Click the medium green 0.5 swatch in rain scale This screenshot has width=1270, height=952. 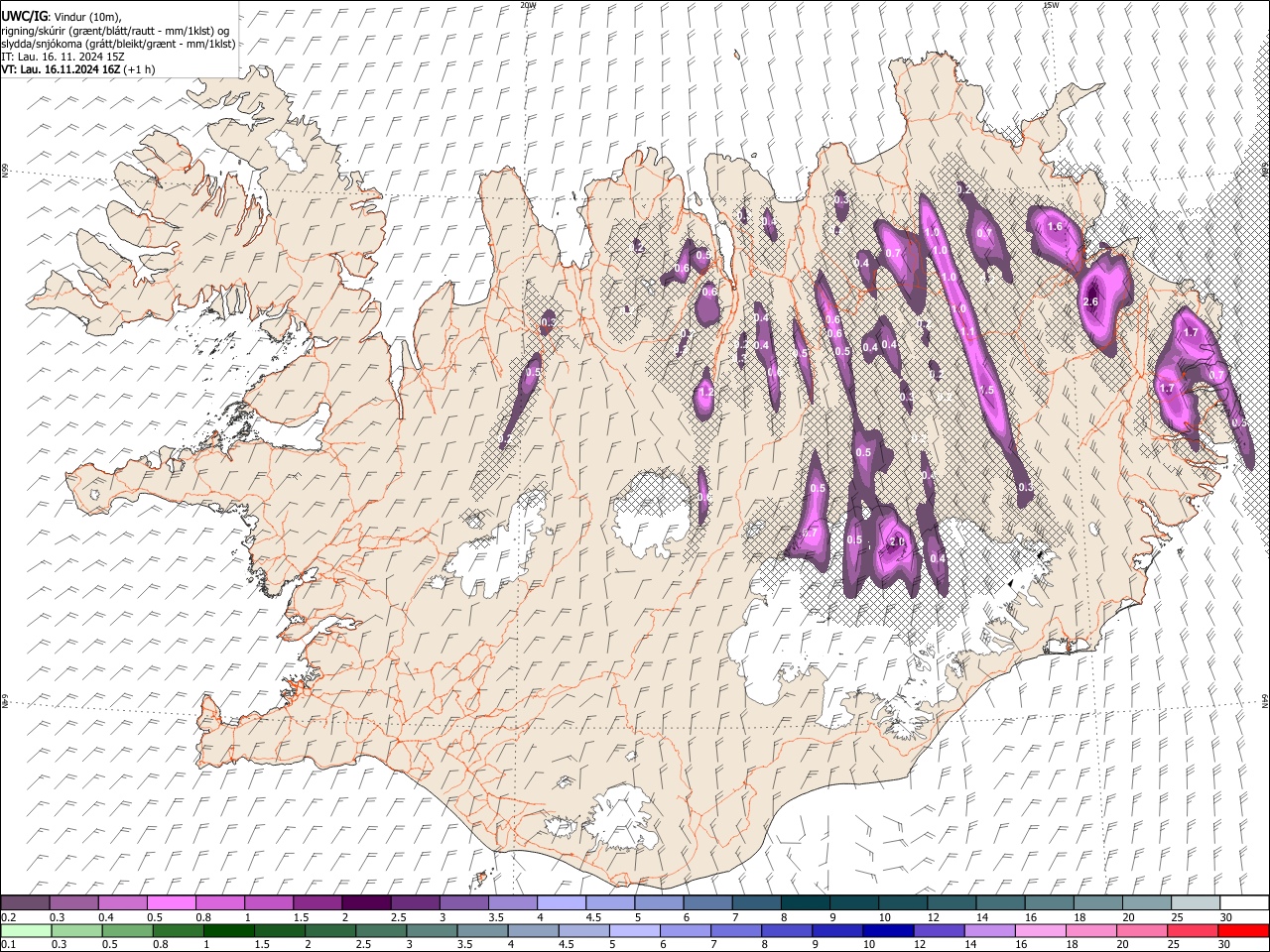click(x=128, y=930)
